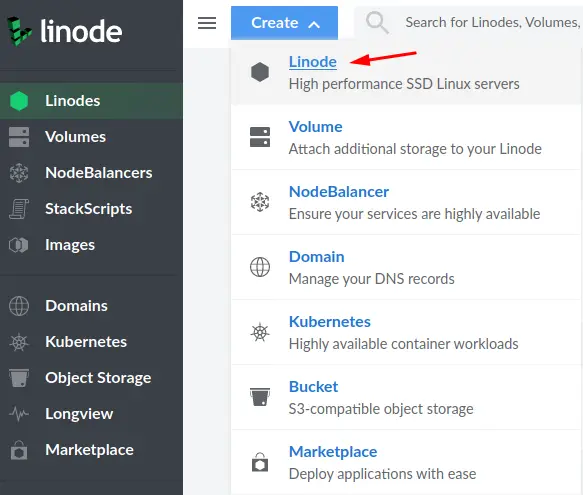Select Volume in the Create menu
Viewport: 583px width, 495px height.
coord(316,127)
